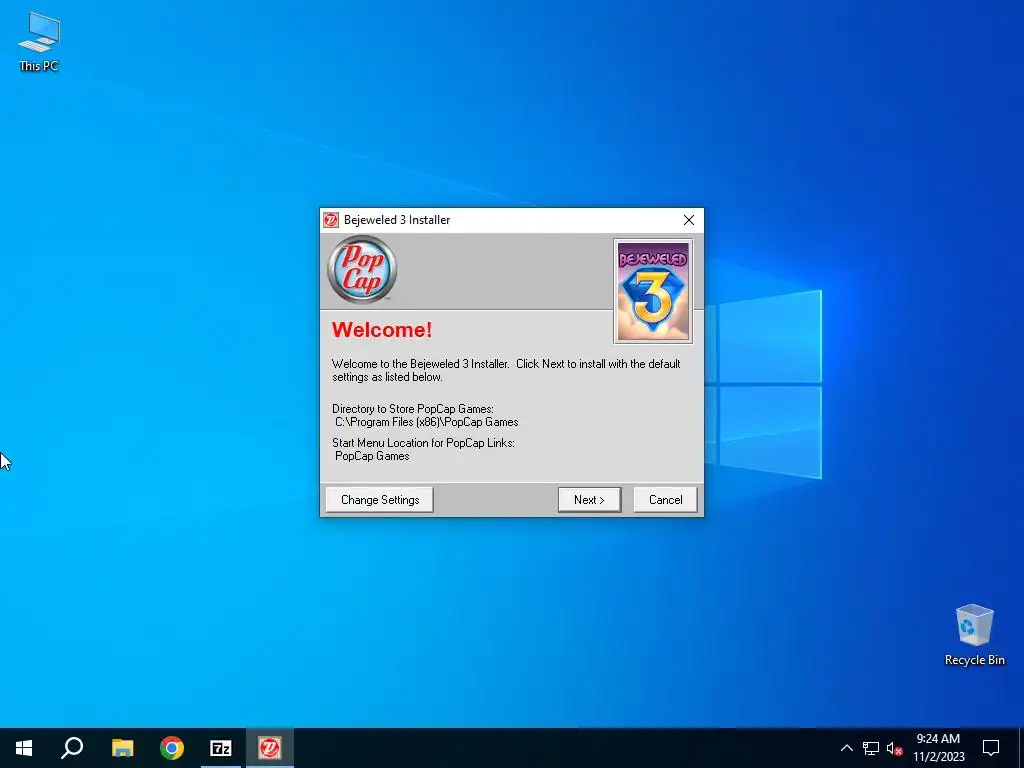The image size is (1024, 768).
Task: Click the Next button in installer
Action: click(589, 500)
